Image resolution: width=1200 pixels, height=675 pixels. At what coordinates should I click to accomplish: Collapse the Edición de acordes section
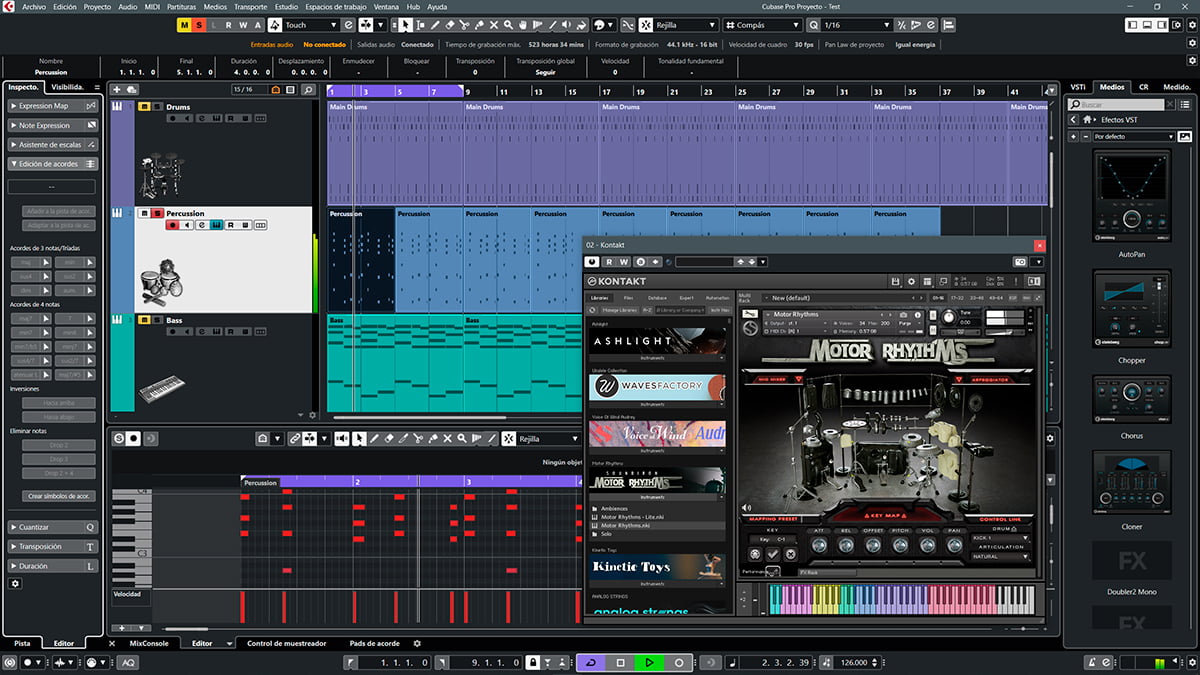pos(52,164)
